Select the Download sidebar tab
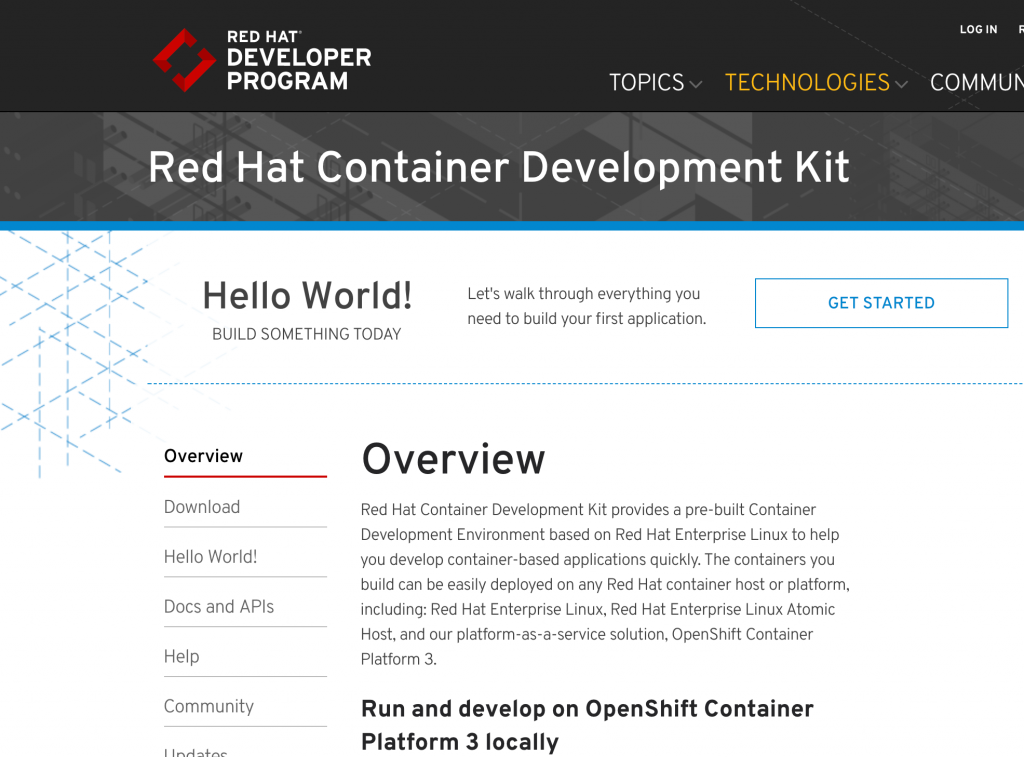 (x=245, y=507)
